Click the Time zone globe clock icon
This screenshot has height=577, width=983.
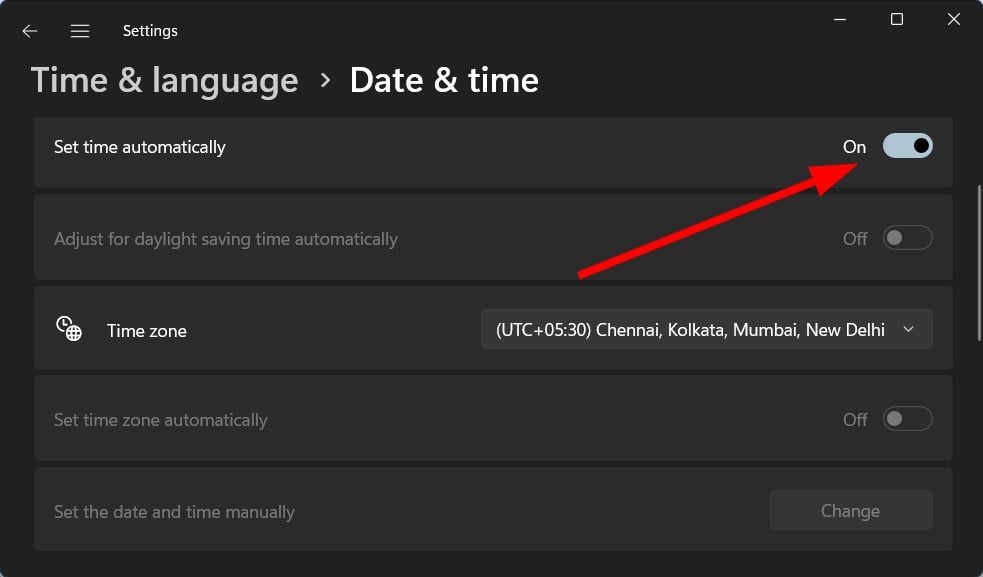click(x=69, y=329)
